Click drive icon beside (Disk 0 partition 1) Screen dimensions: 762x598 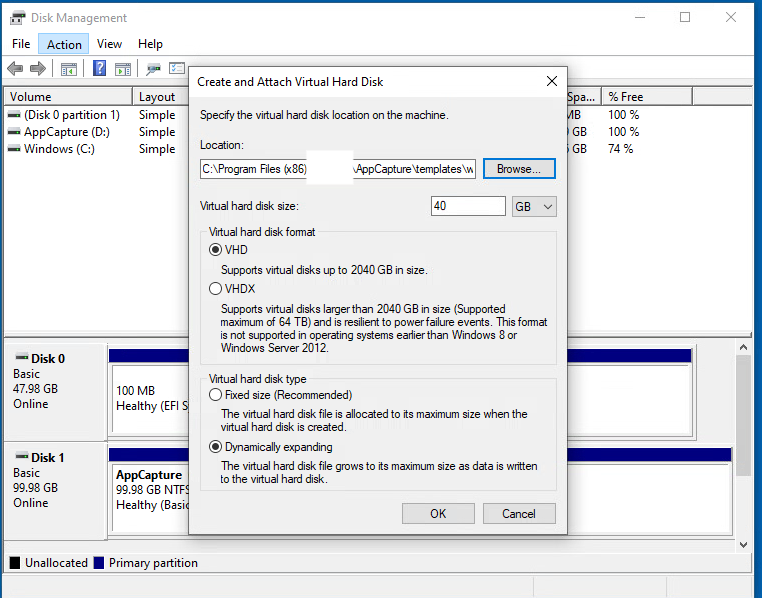tap(15, 115)
